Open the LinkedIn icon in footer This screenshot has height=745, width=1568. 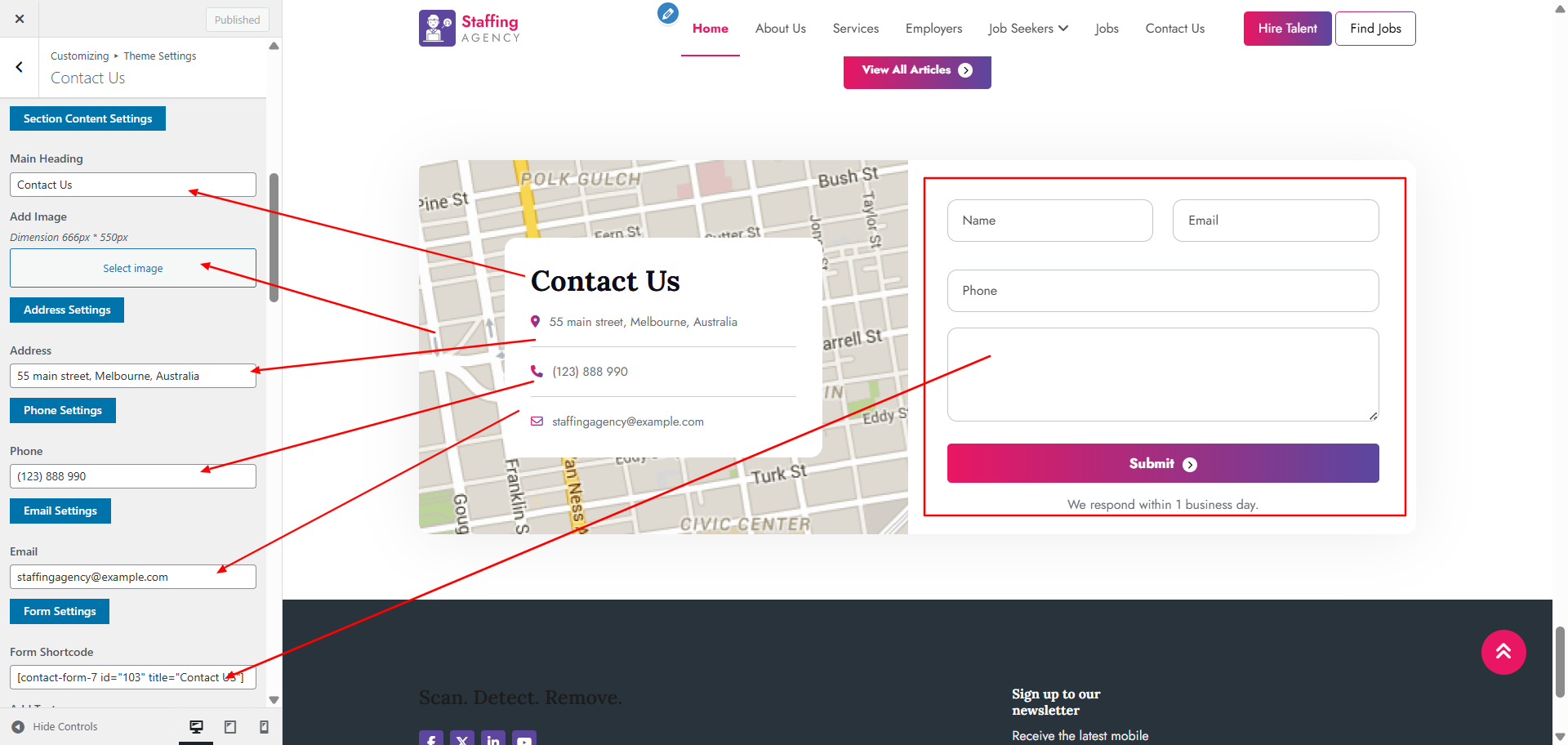point(492,739)
